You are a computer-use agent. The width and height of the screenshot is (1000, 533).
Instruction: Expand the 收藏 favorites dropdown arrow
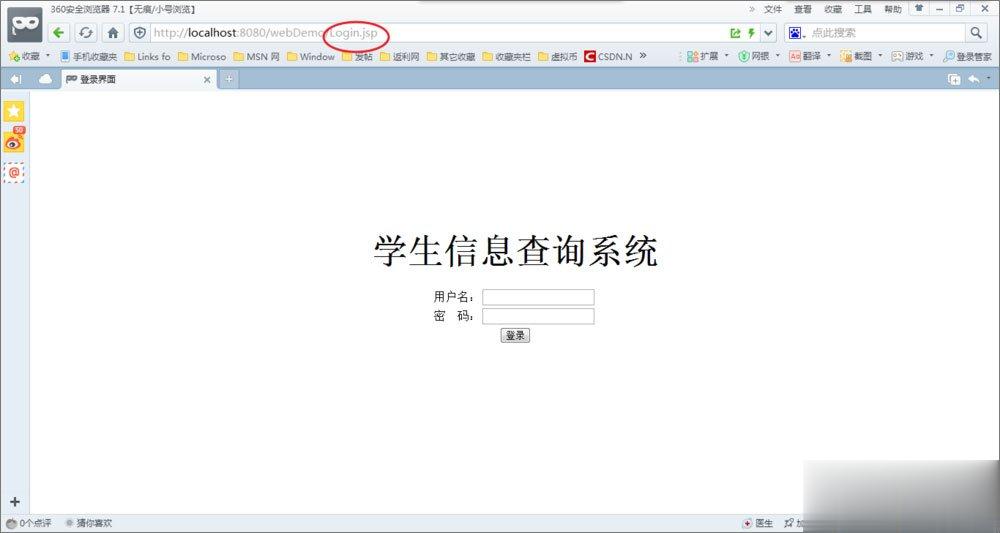48,56
